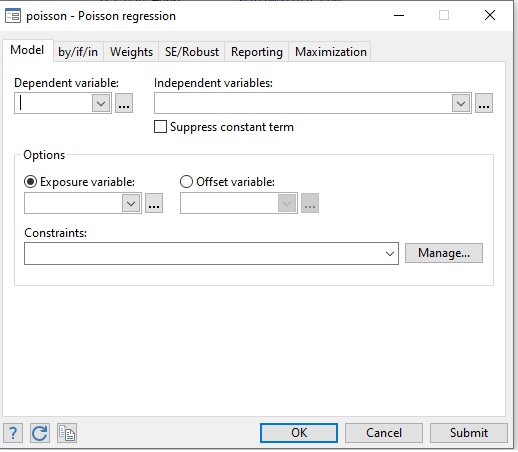The width and height of the screenshot is (518, 452).
Task: Click the Manage... constraints button
Action: pos(444,253)
